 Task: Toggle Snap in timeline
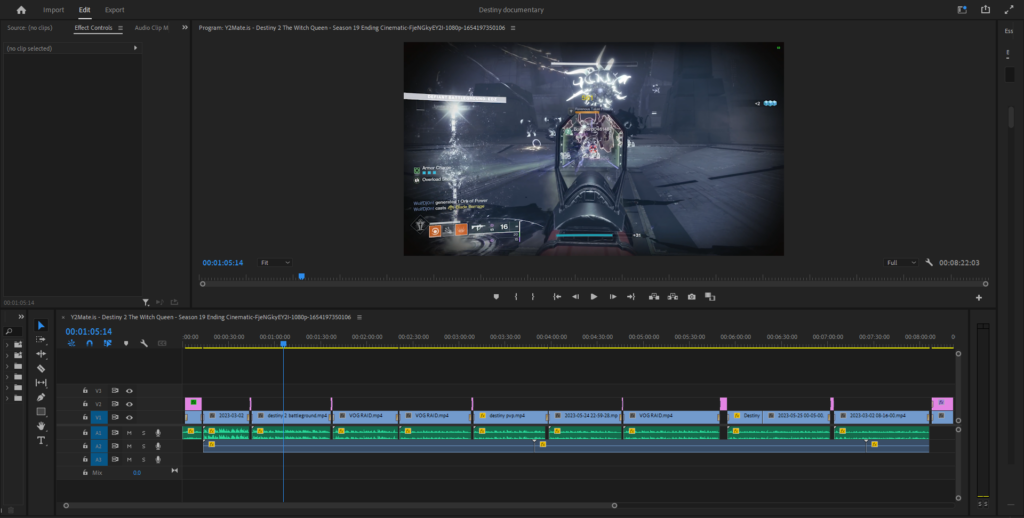tap(89, 343)
